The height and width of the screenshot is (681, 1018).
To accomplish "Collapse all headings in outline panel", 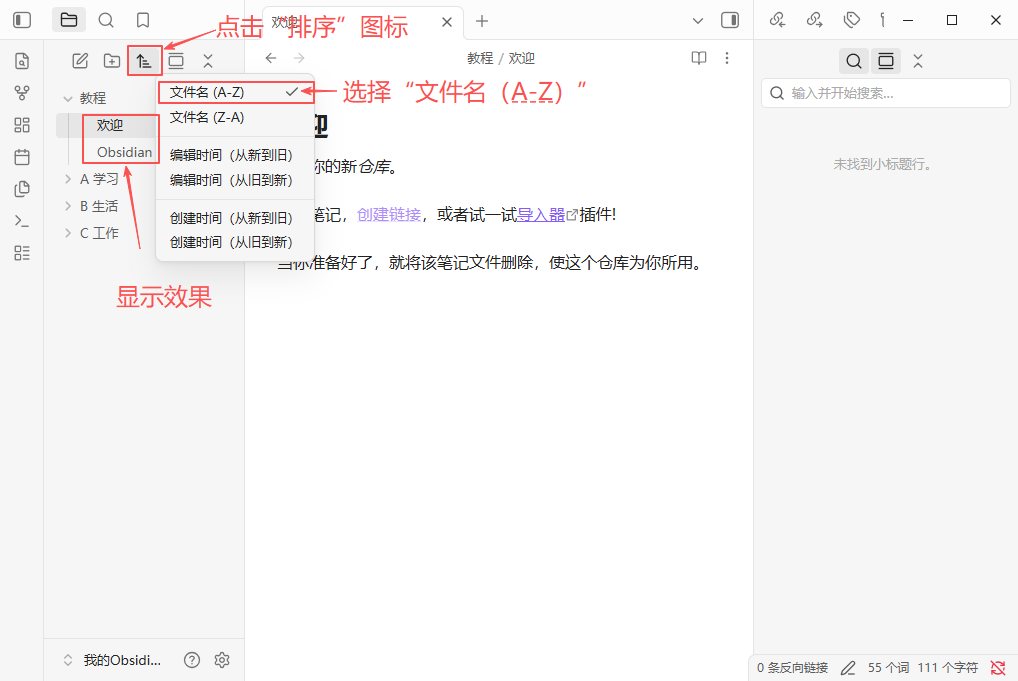I will (x=917, y=61).
